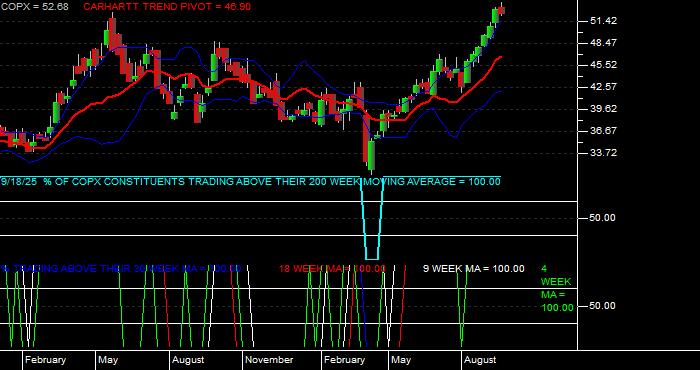Select the 42.57 price axis label

click(x=604, y=87)
